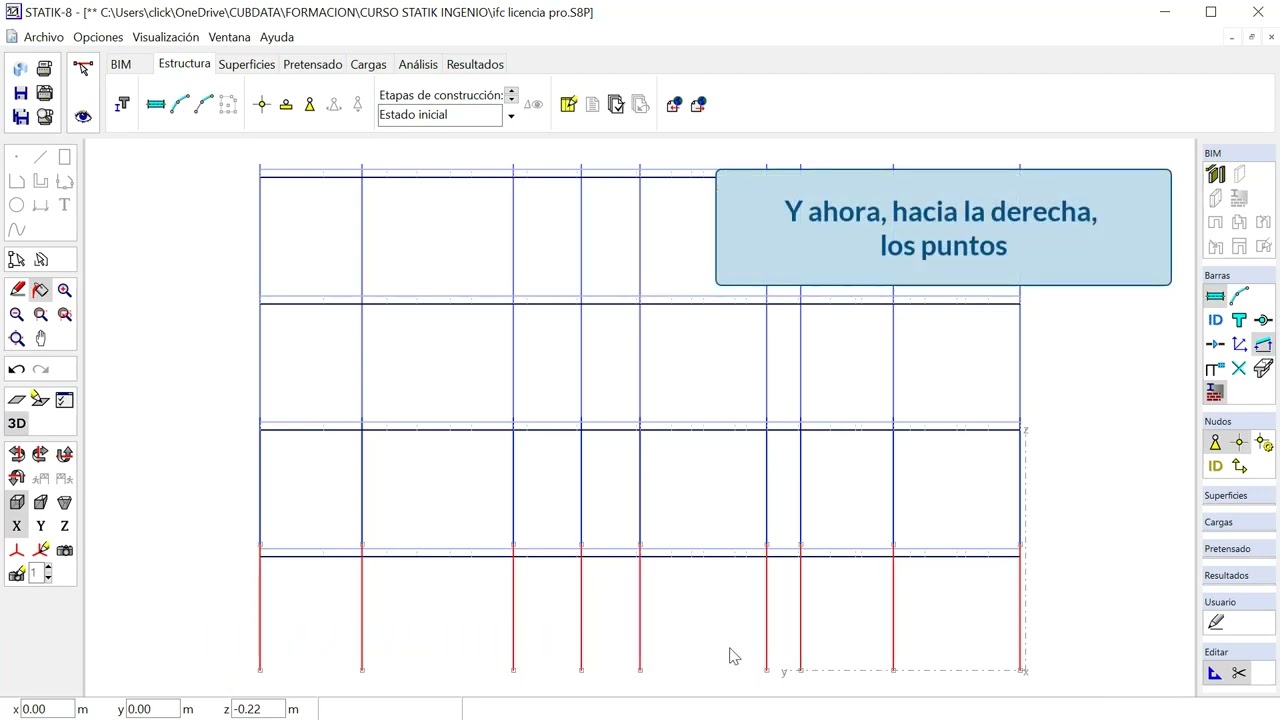1280x720 pixels.
Task: Step the construction stage spinner
Action: (511, 95)
